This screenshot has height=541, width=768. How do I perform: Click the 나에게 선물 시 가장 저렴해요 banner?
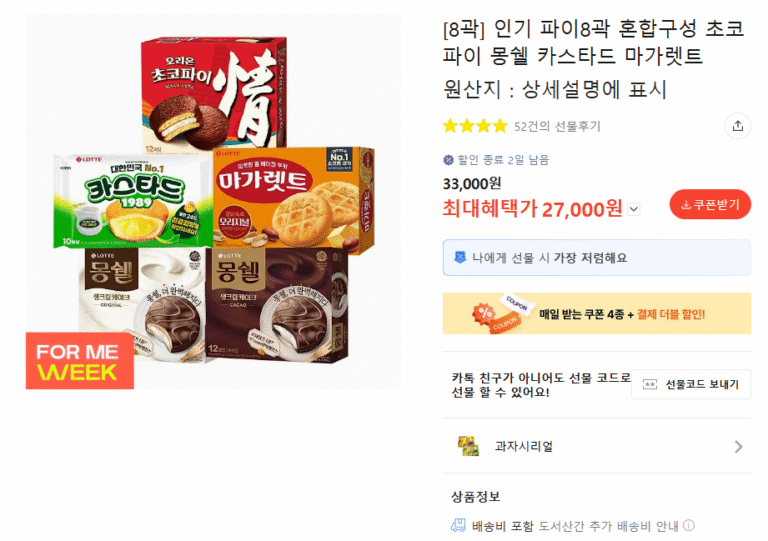597,258
